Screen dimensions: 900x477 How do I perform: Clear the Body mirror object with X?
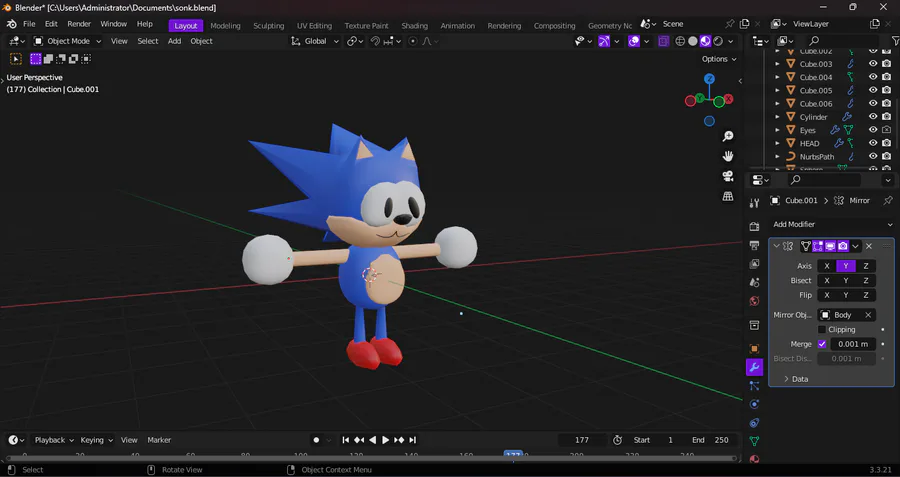[868, 315]
